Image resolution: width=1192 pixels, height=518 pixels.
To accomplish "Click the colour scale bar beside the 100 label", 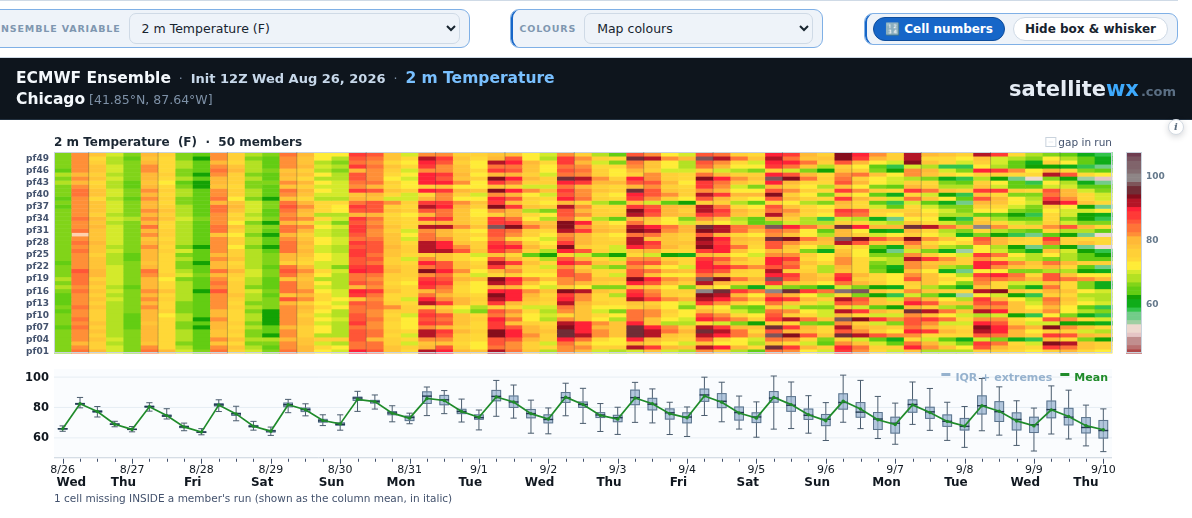I will (x=1133, y=176).
